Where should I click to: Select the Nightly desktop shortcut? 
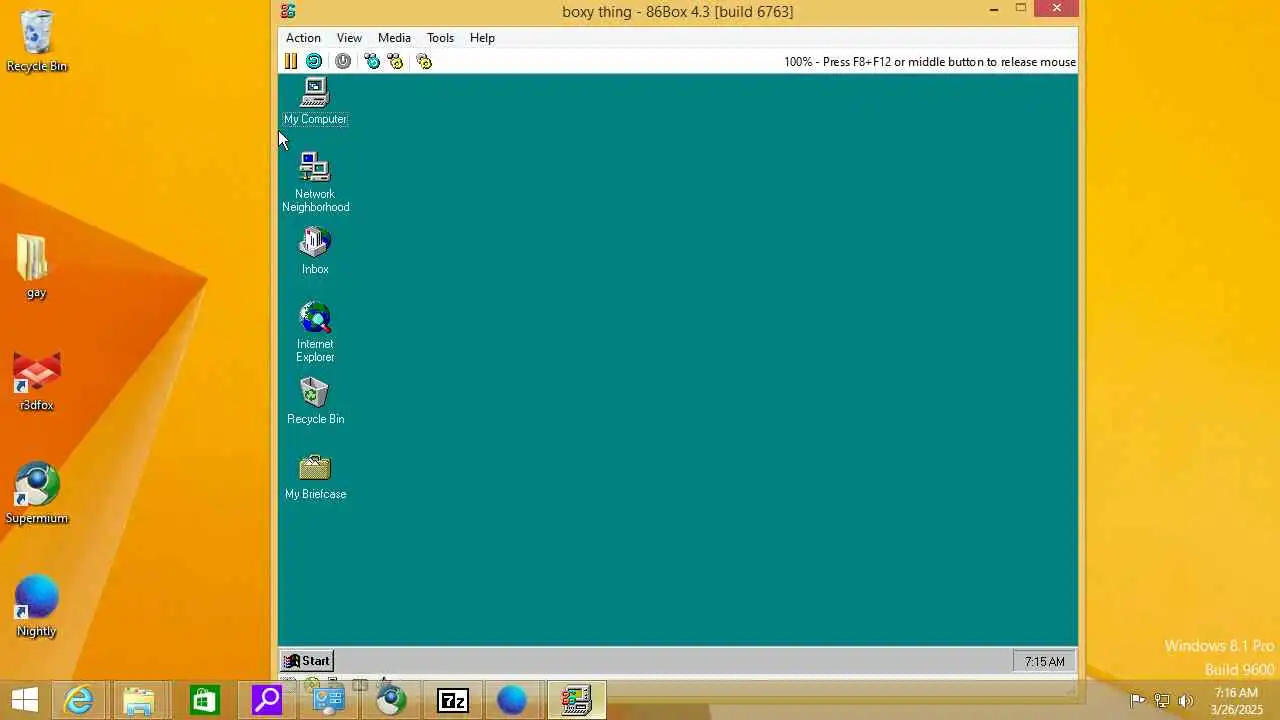(37, 606)
